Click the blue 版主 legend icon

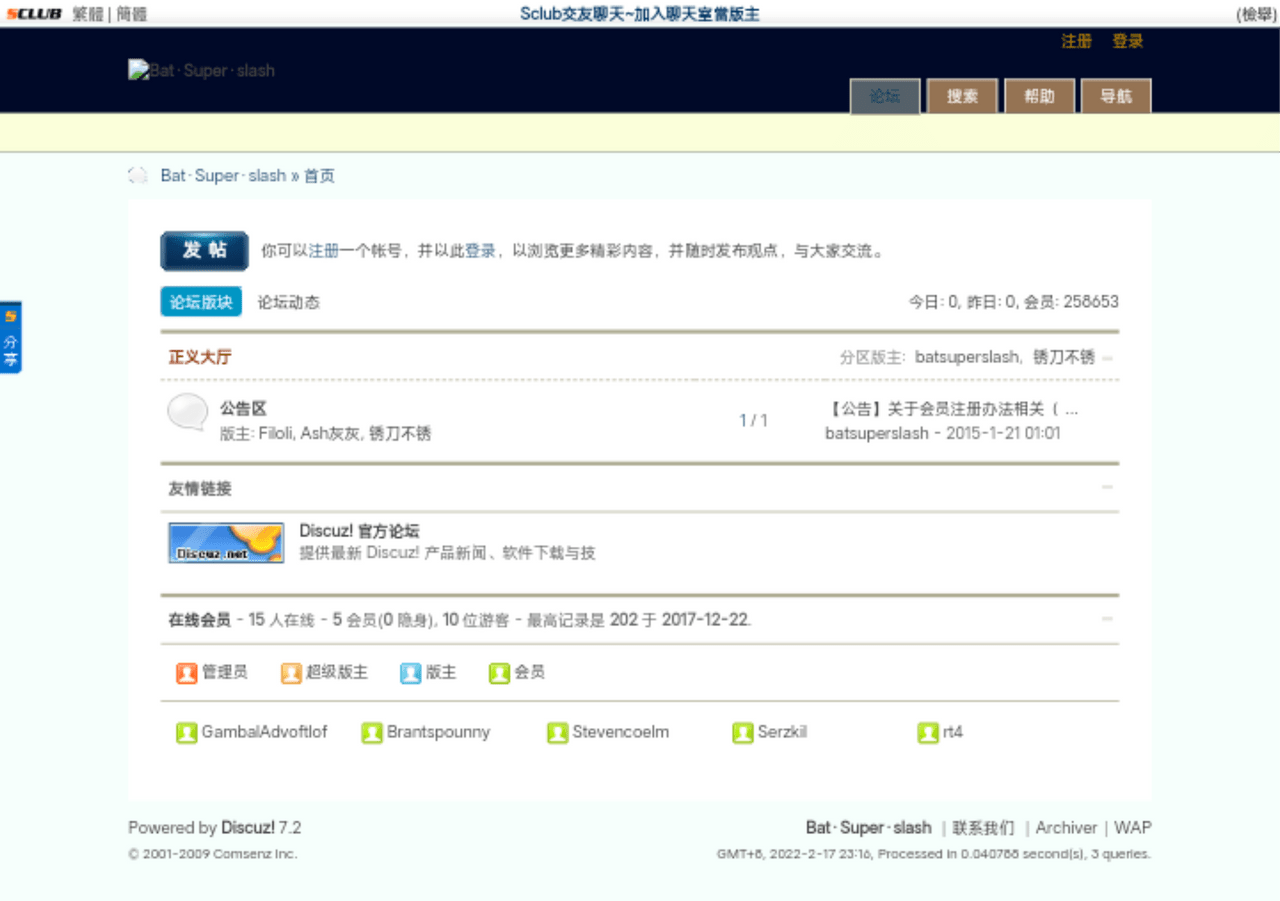coord(410,673)
